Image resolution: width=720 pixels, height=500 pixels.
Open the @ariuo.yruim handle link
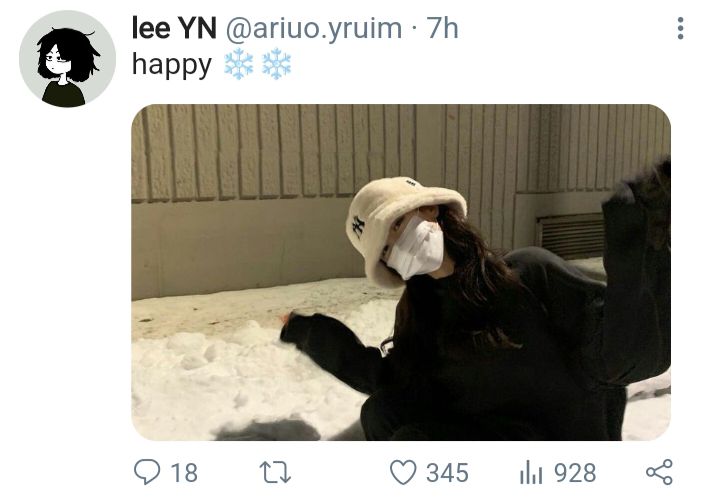[314, 29]
